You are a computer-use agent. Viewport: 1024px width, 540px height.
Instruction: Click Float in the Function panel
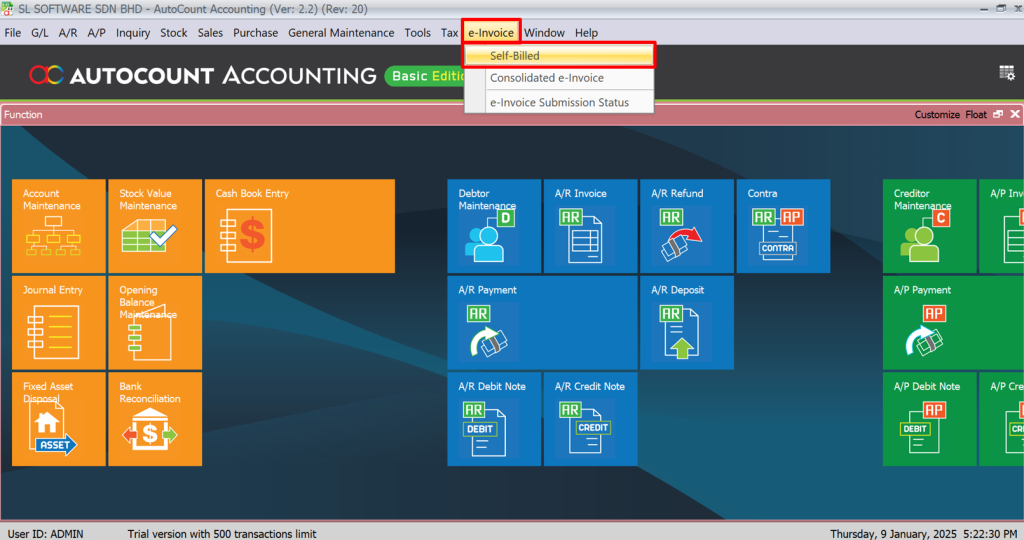(x=976, y=114)
